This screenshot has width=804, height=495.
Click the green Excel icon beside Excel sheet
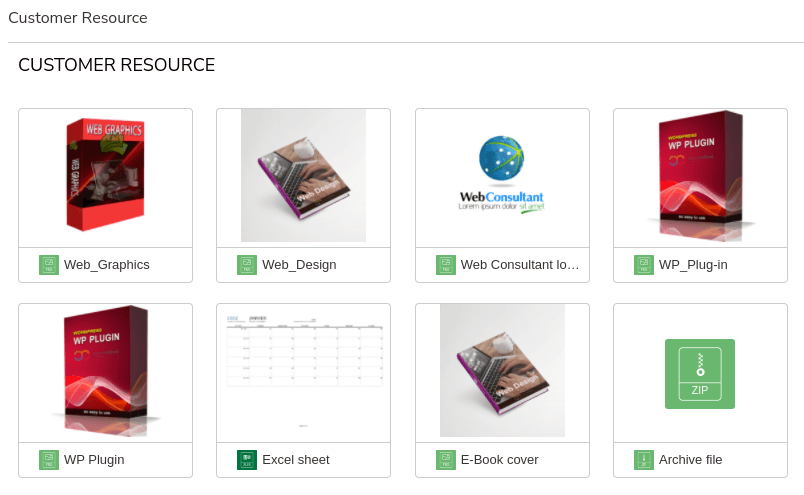(x=247, y=460)
